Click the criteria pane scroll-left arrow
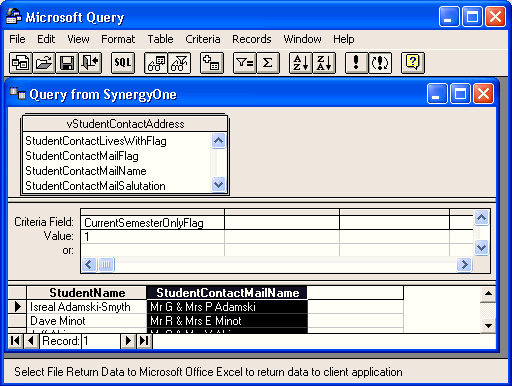This screenshot has height=386, width=512. coord(89,265)
